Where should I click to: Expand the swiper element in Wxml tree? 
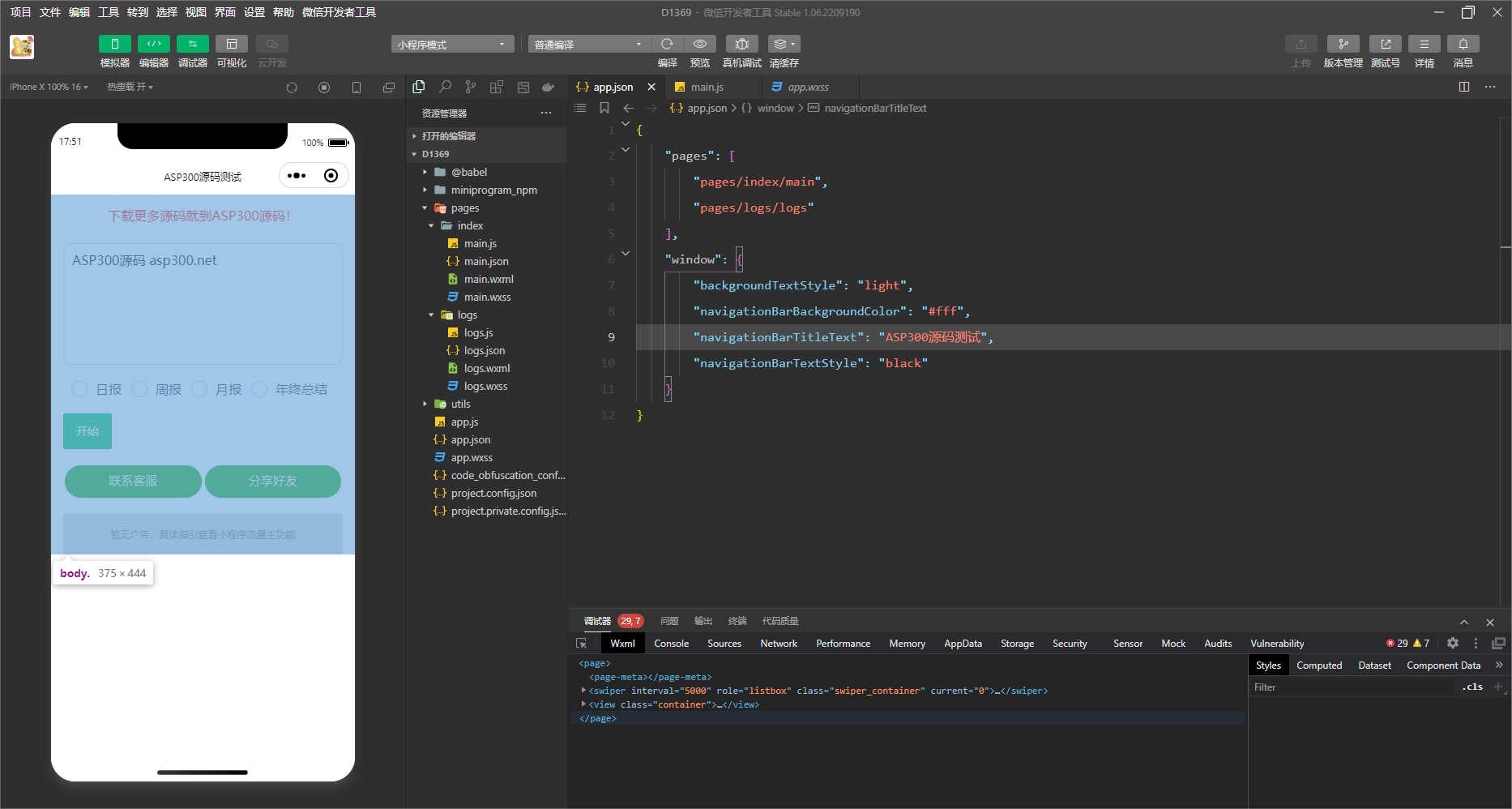coord(583,691)
